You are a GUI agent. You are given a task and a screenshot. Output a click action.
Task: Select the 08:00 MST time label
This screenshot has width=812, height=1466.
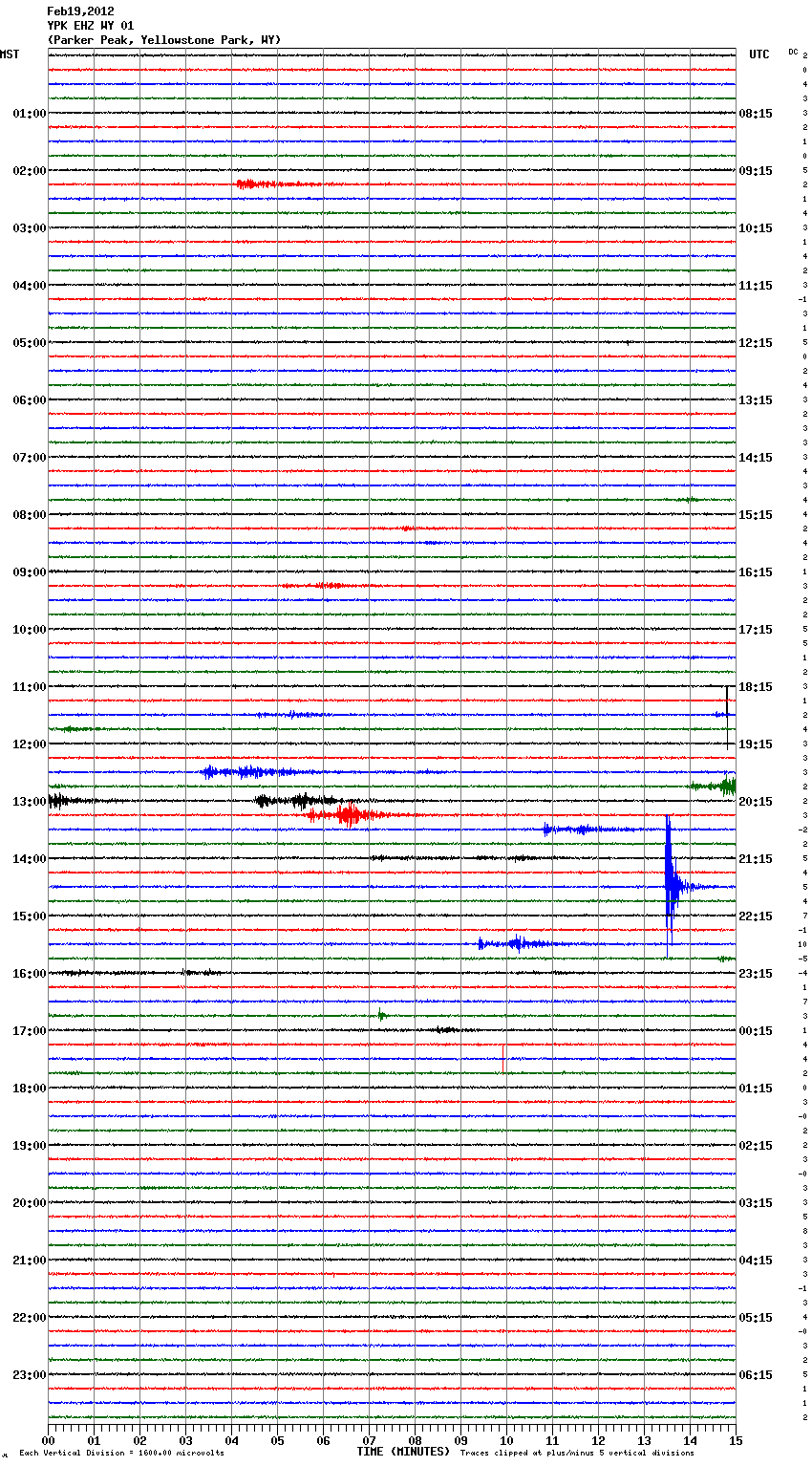coord(30,515)
